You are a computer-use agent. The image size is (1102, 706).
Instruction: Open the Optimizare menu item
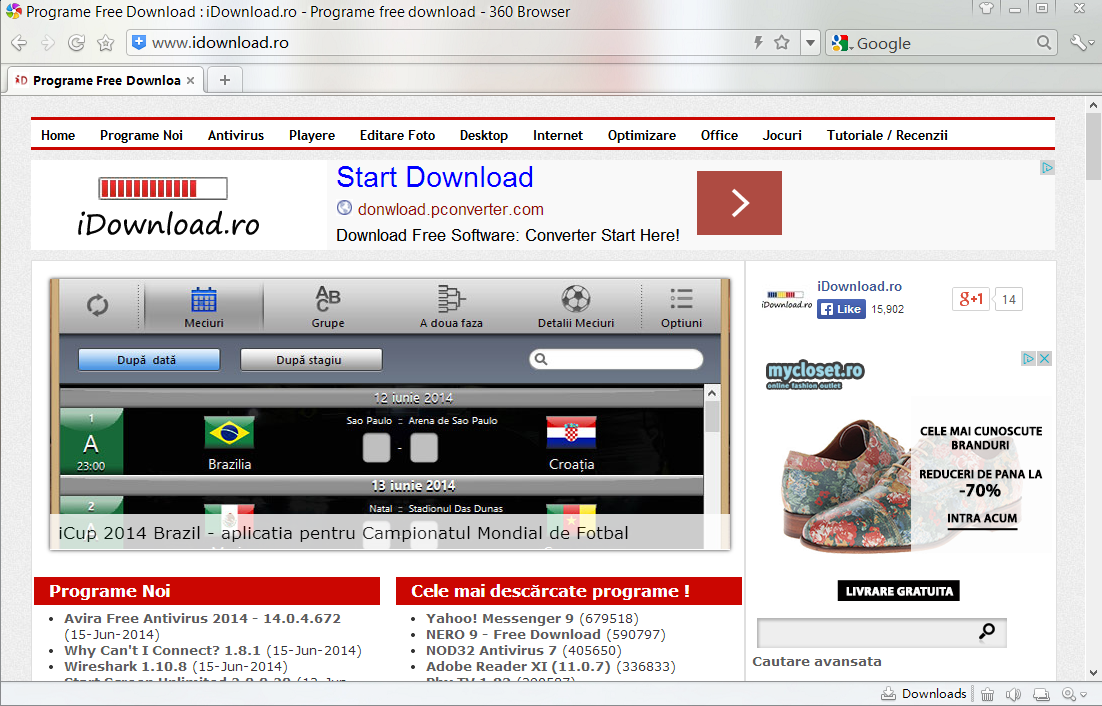[642, 135]
